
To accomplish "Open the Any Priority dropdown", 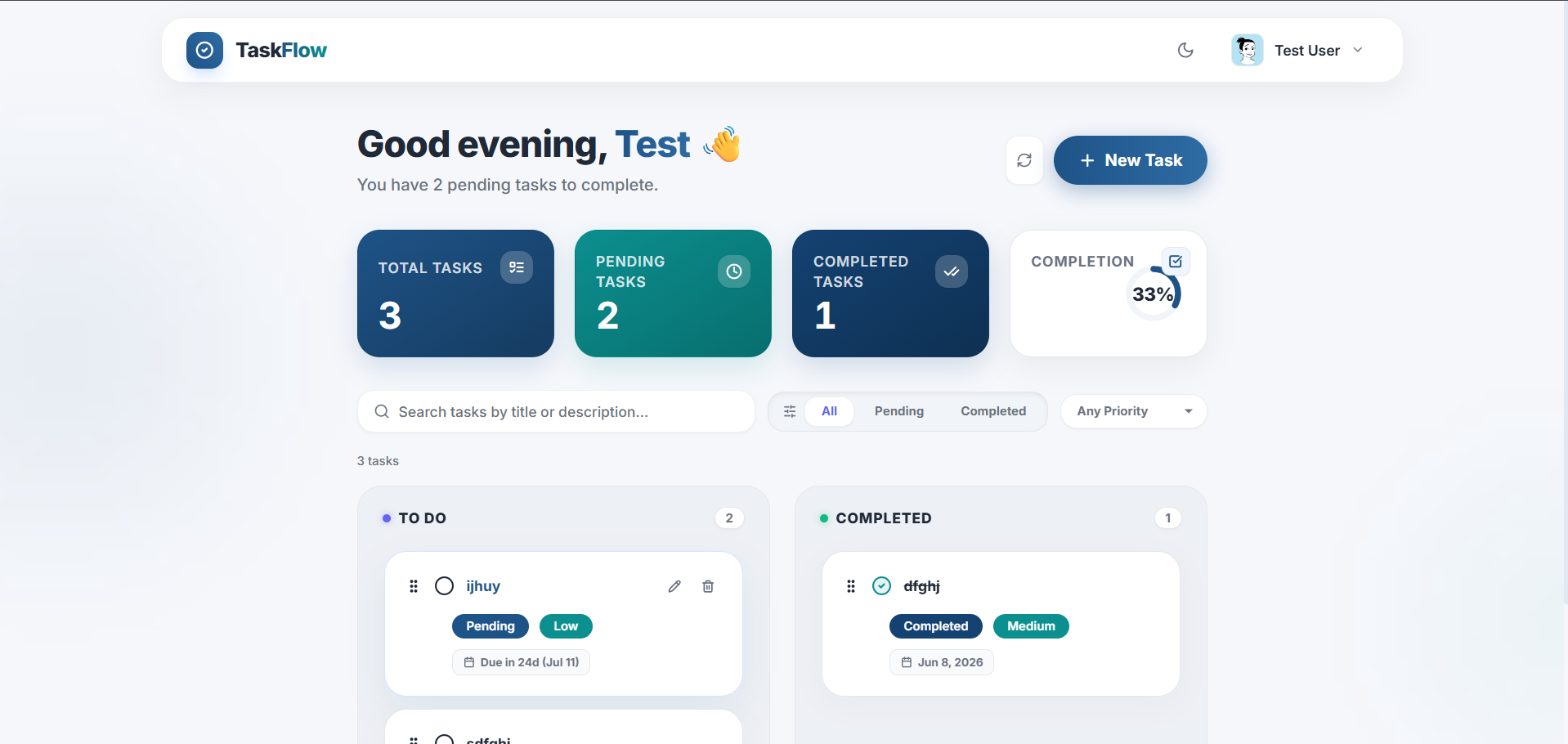I will (1133, 411).
